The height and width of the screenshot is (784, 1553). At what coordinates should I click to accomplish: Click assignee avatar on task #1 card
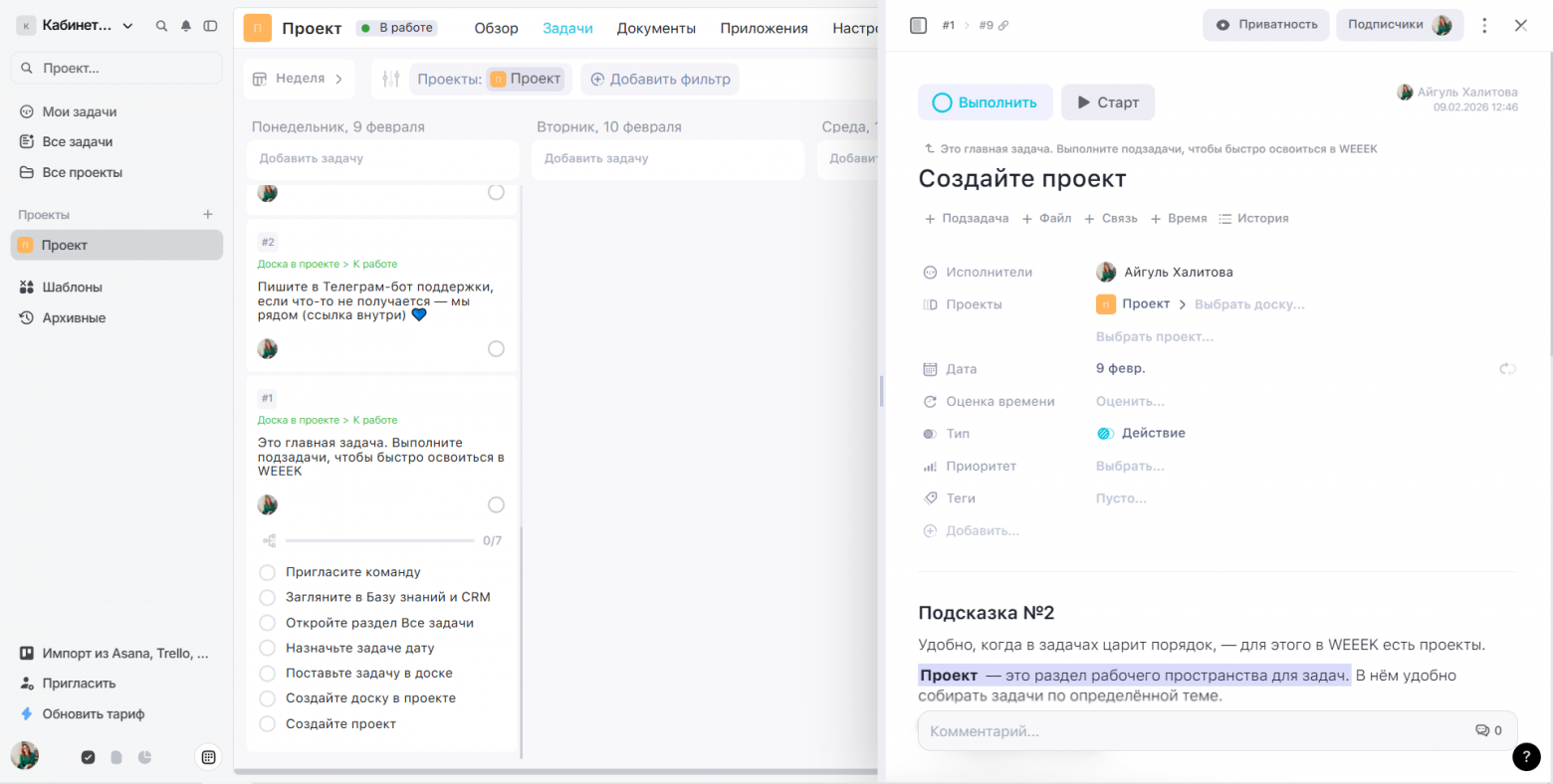[x=267, y=504]
